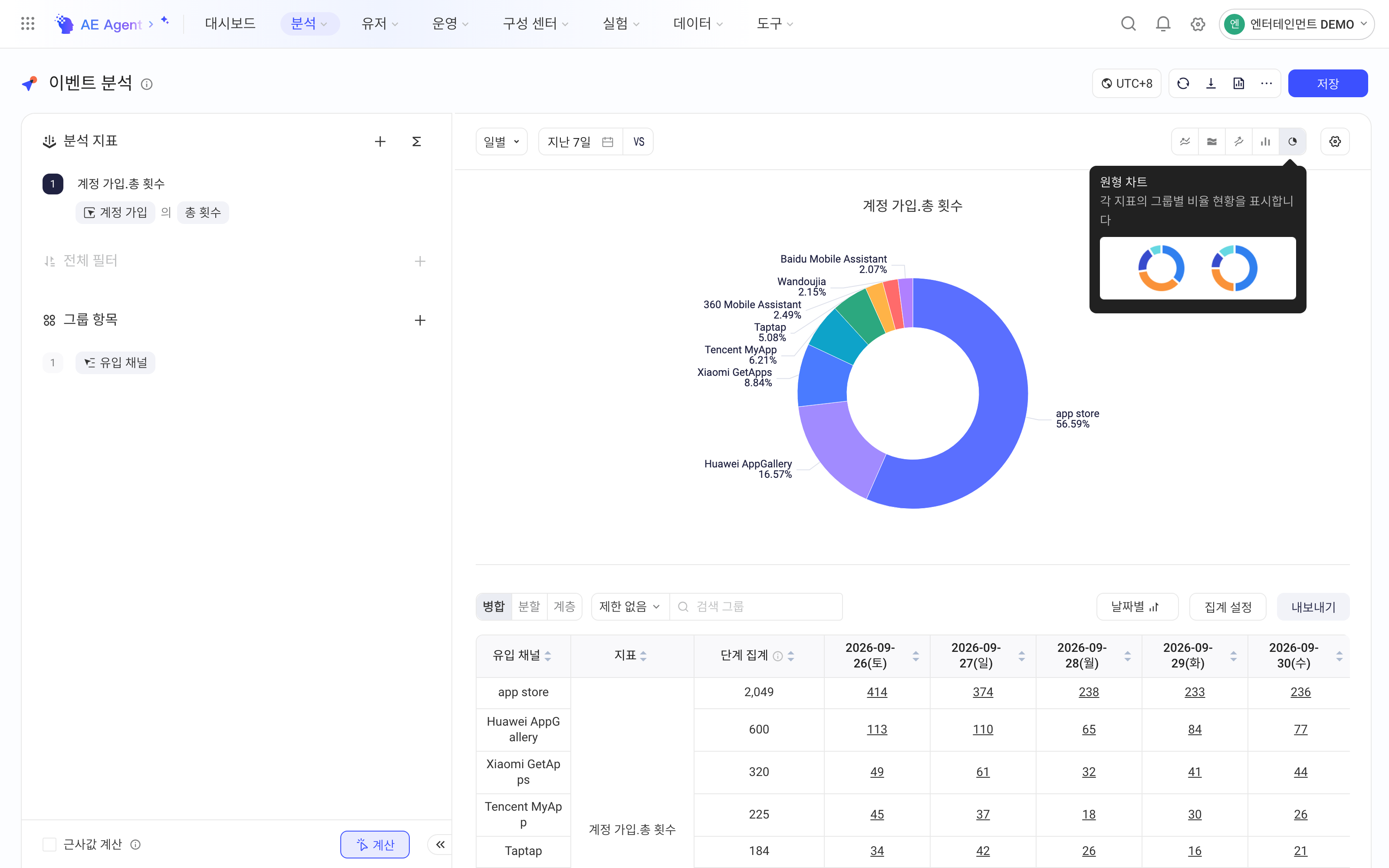Image resolution: width=1389 pixels, height=868 pixels.
Task: Click the blue 저장 button
Action: coord(1328,83)
